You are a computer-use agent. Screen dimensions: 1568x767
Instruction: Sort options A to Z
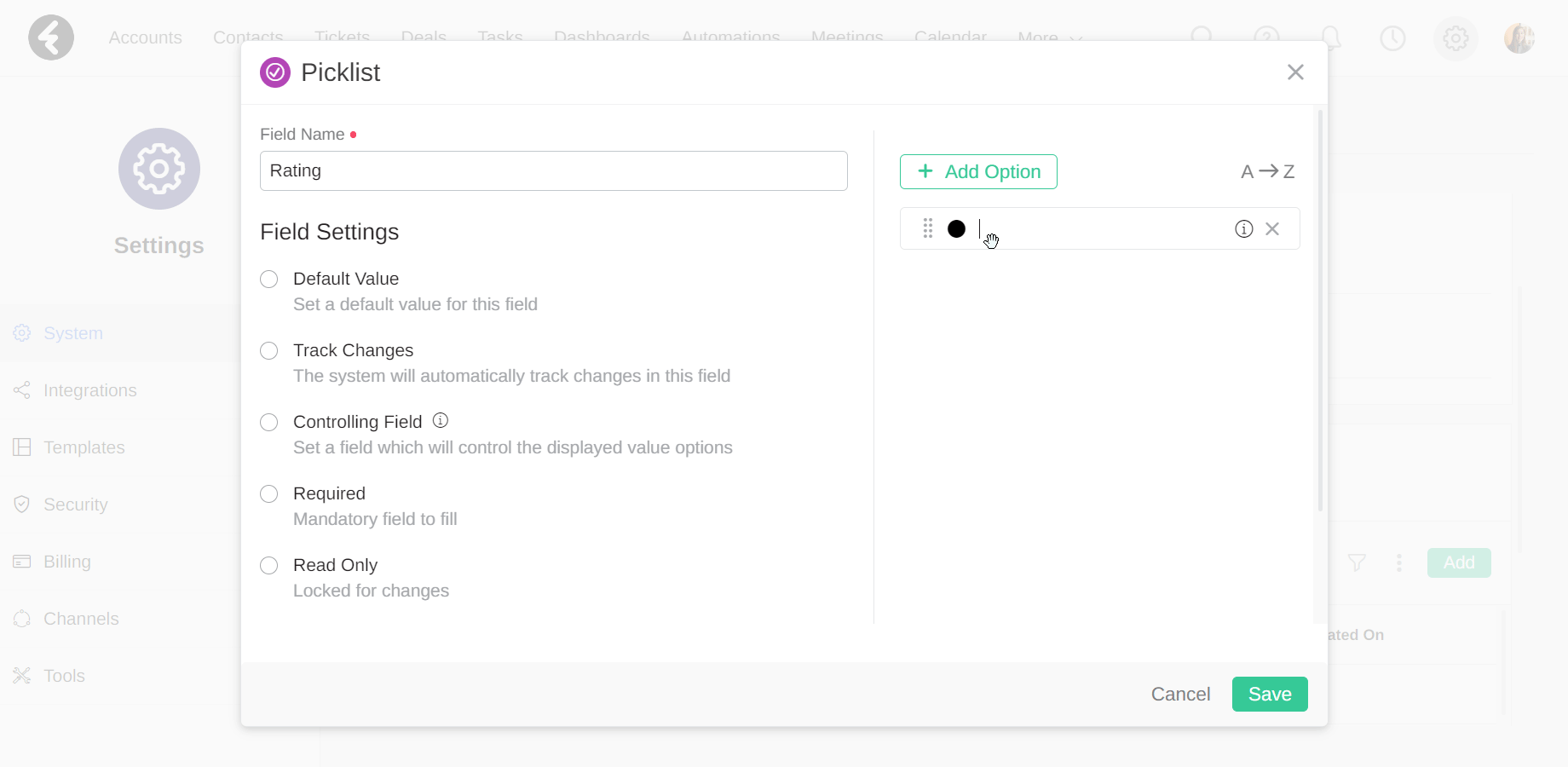[x=1268, y=171]
